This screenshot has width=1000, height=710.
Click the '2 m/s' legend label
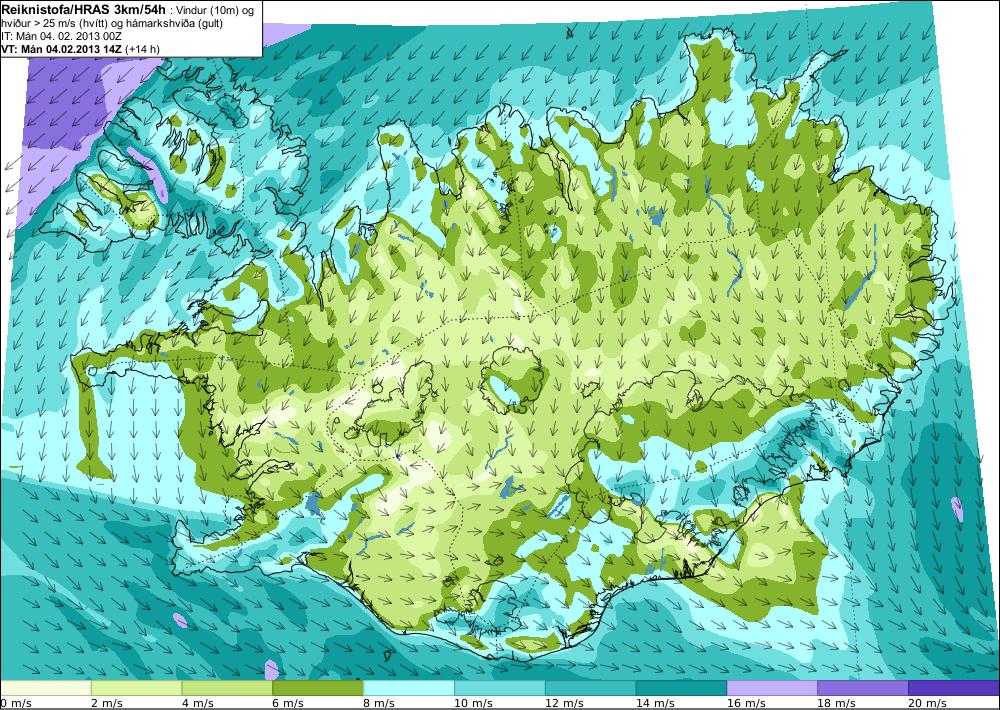(x=107, y=703)
